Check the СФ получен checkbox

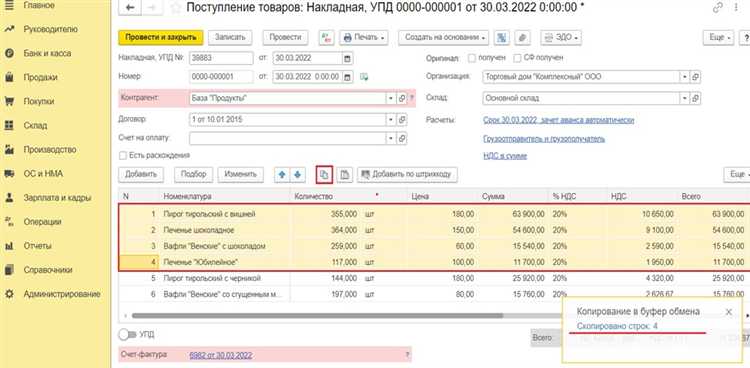pyautogui.click(x=517, y=58)
